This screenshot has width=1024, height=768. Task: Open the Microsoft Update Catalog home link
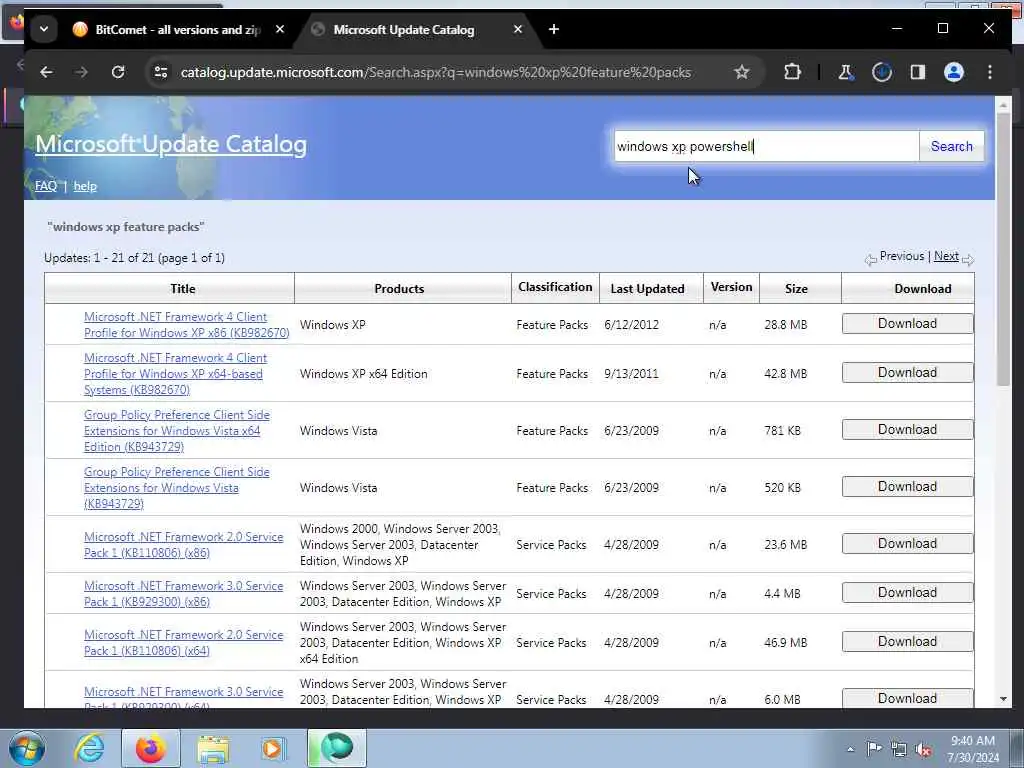pyautogui.click(x=171, y=144)
